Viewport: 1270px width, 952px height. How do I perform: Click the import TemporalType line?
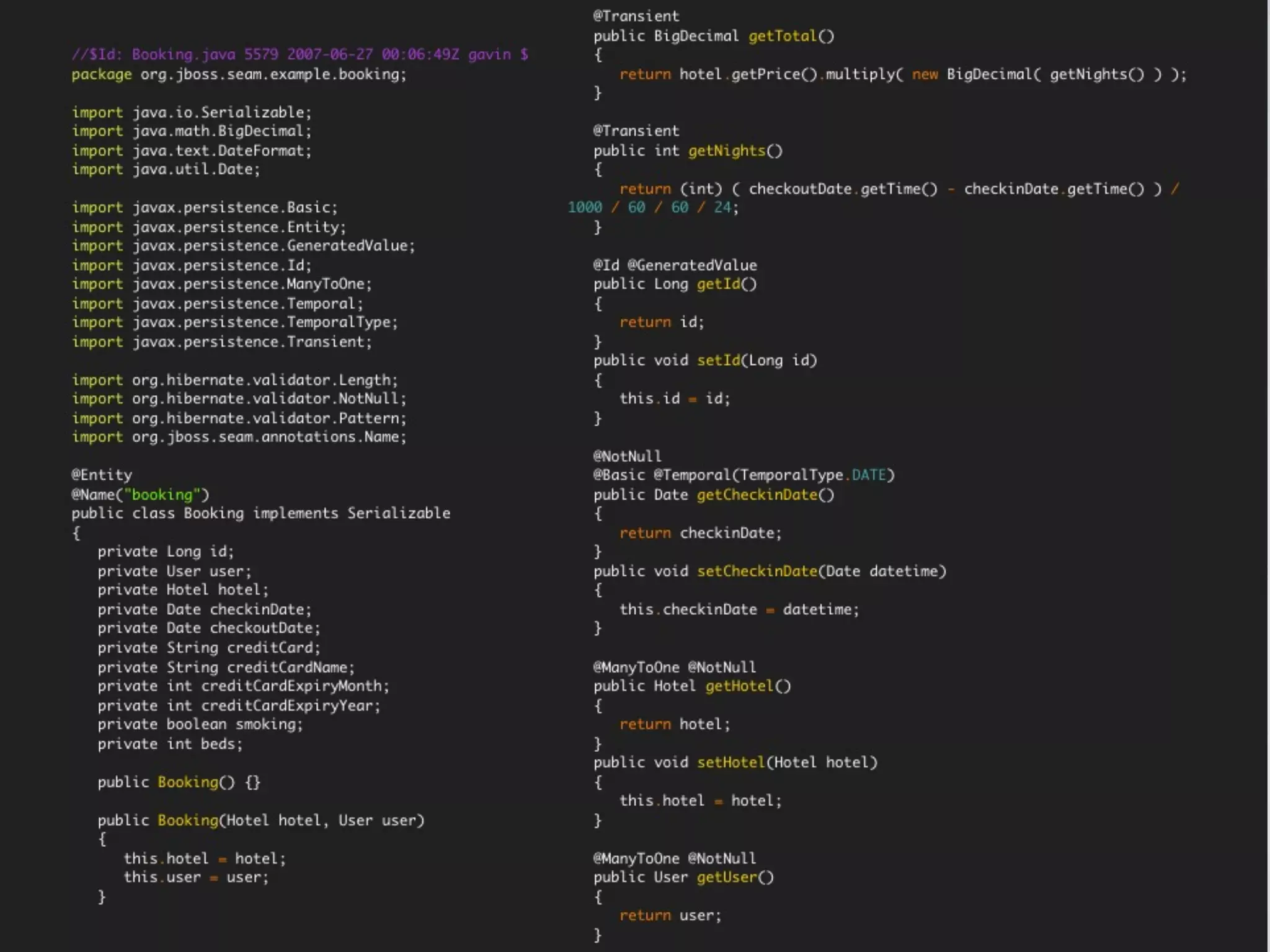click(234, 322)
